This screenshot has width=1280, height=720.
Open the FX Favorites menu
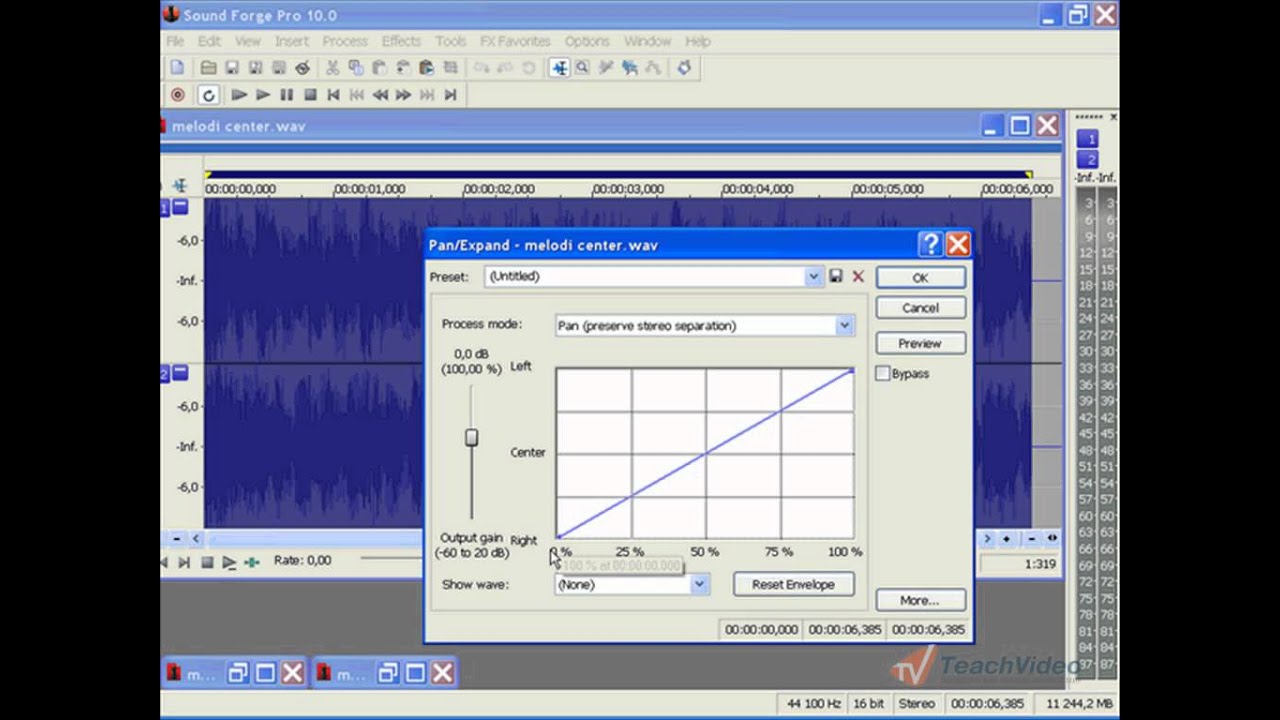[515, 41]
